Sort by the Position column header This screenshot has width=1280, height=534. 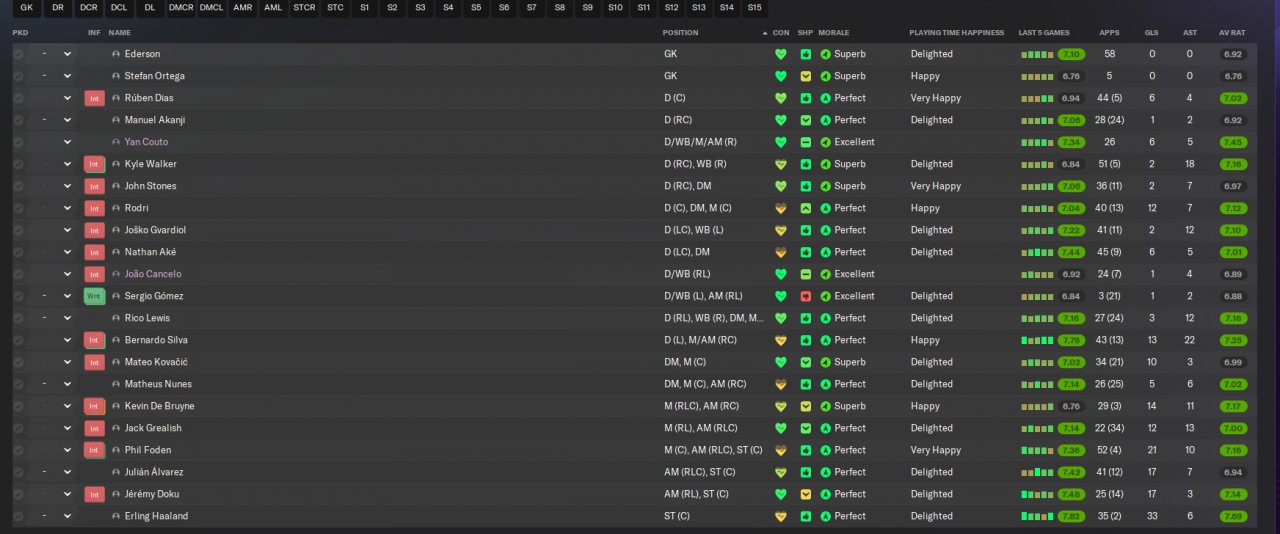pos(680,33)
